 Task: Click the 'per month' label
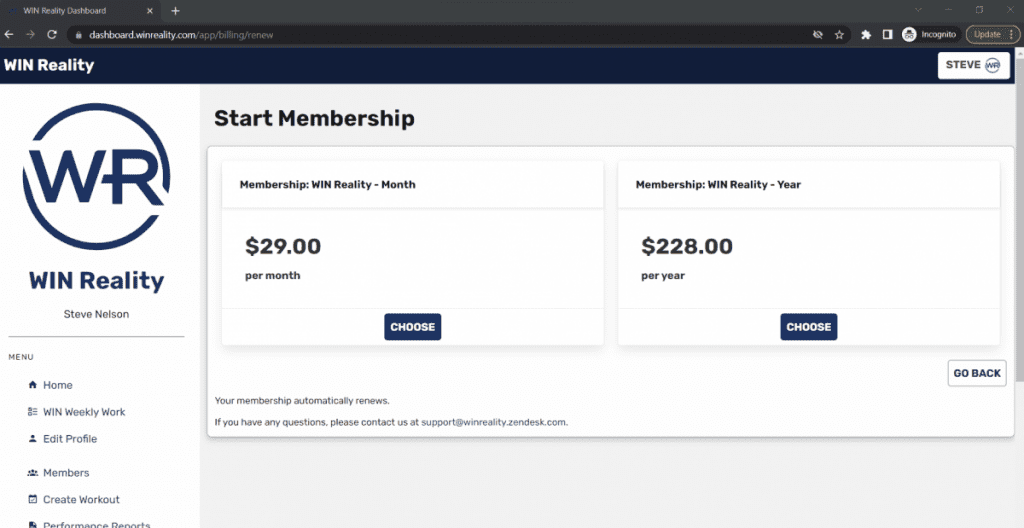point(273,276)
